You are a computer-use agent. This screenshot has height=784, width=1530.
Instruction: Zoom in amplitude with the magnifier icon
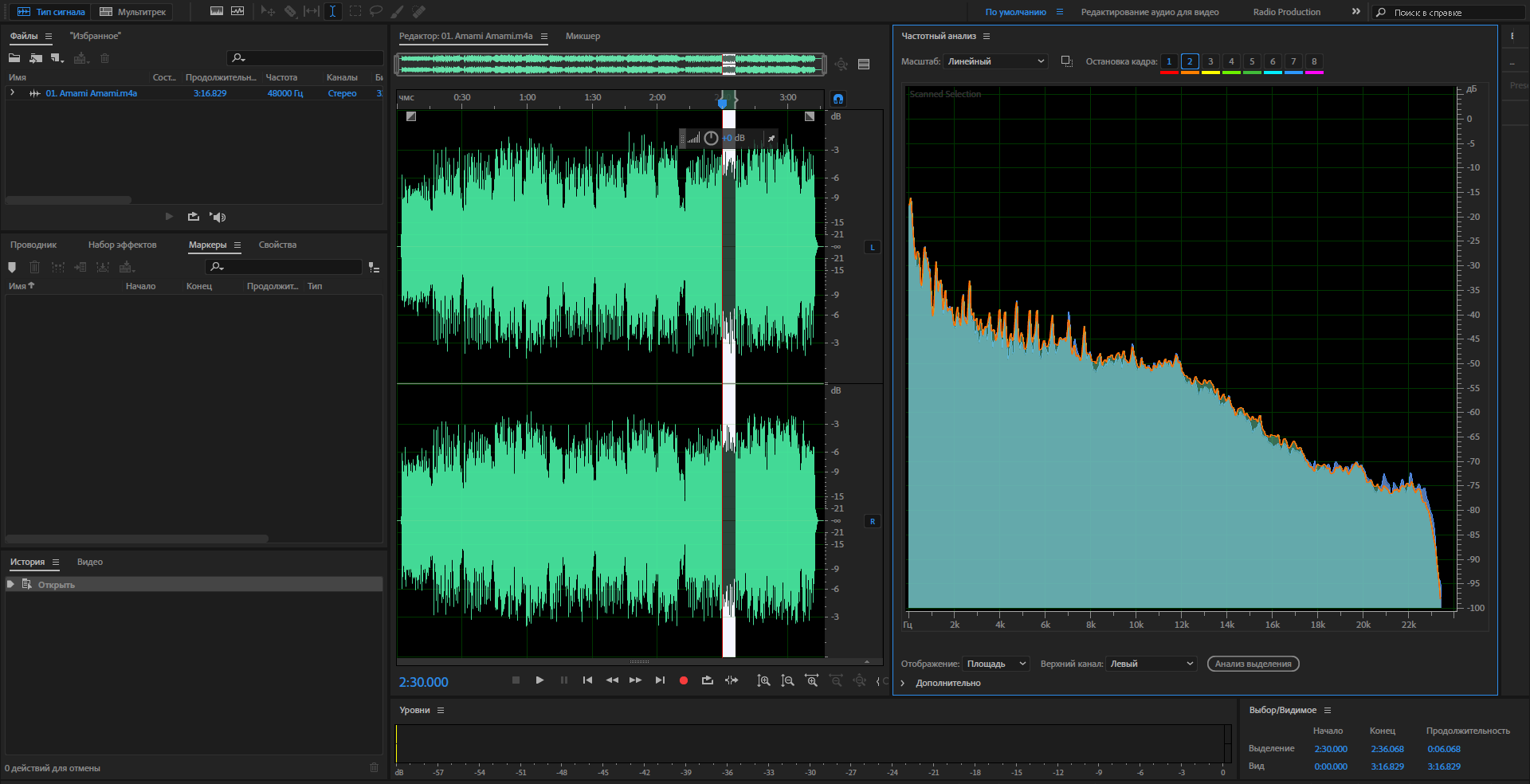[763, 680]
